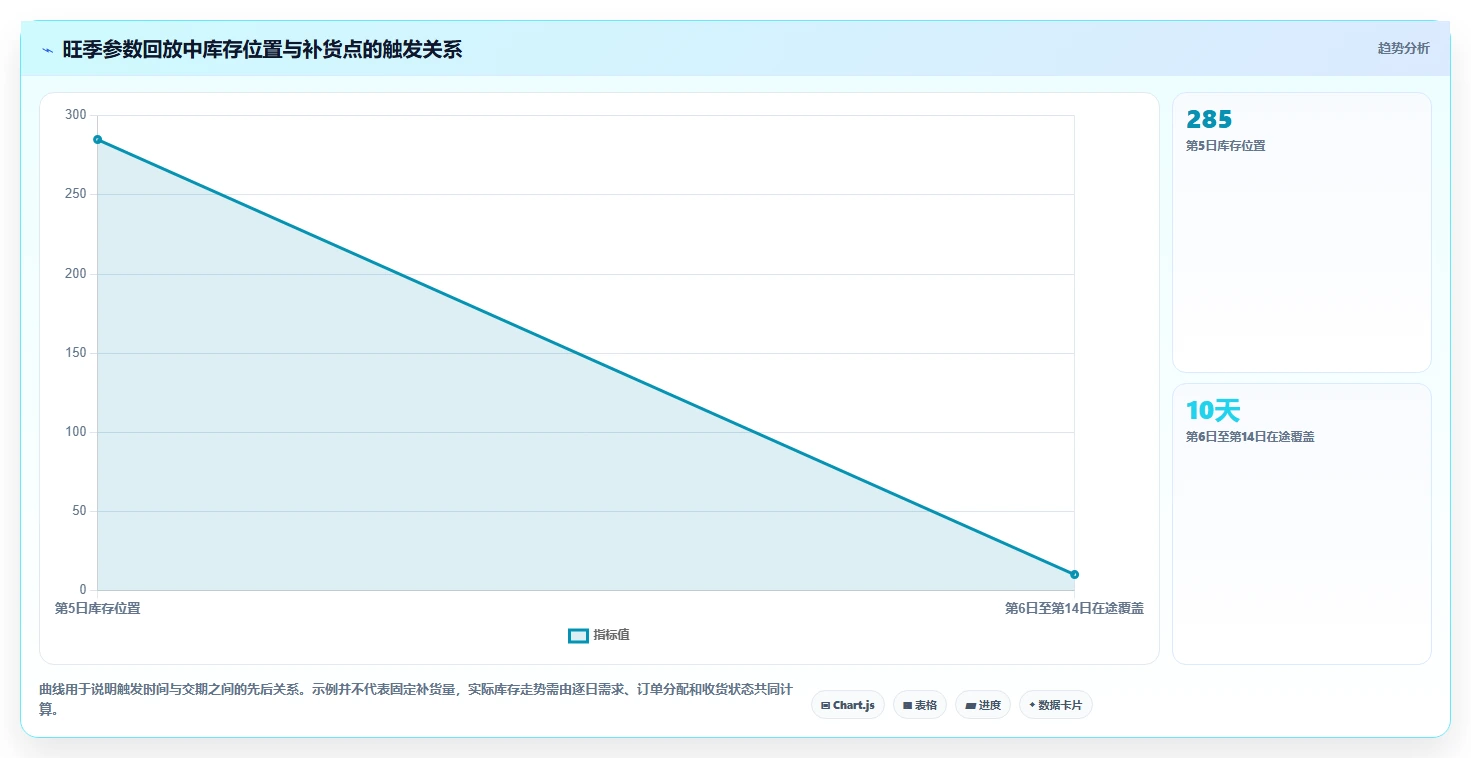Click the x-axis label 第6日至第14日在途覆盖
This screenshot has height=758, width=1471.
(1074, 608)
